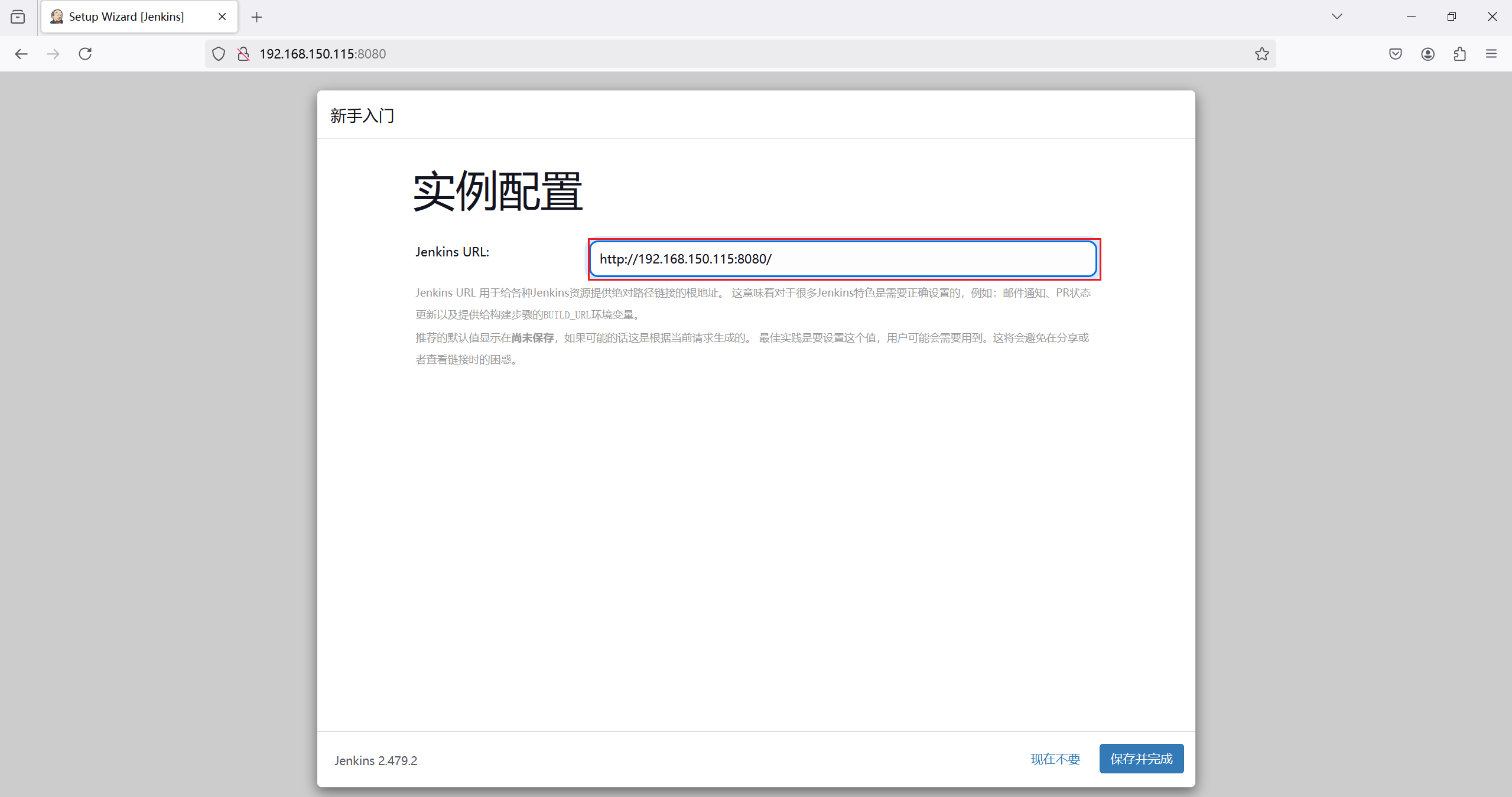The width and height of the screenshot is (1512, 797).
Task: Expand the list all tabs chevron
Action: [1337, 17]
